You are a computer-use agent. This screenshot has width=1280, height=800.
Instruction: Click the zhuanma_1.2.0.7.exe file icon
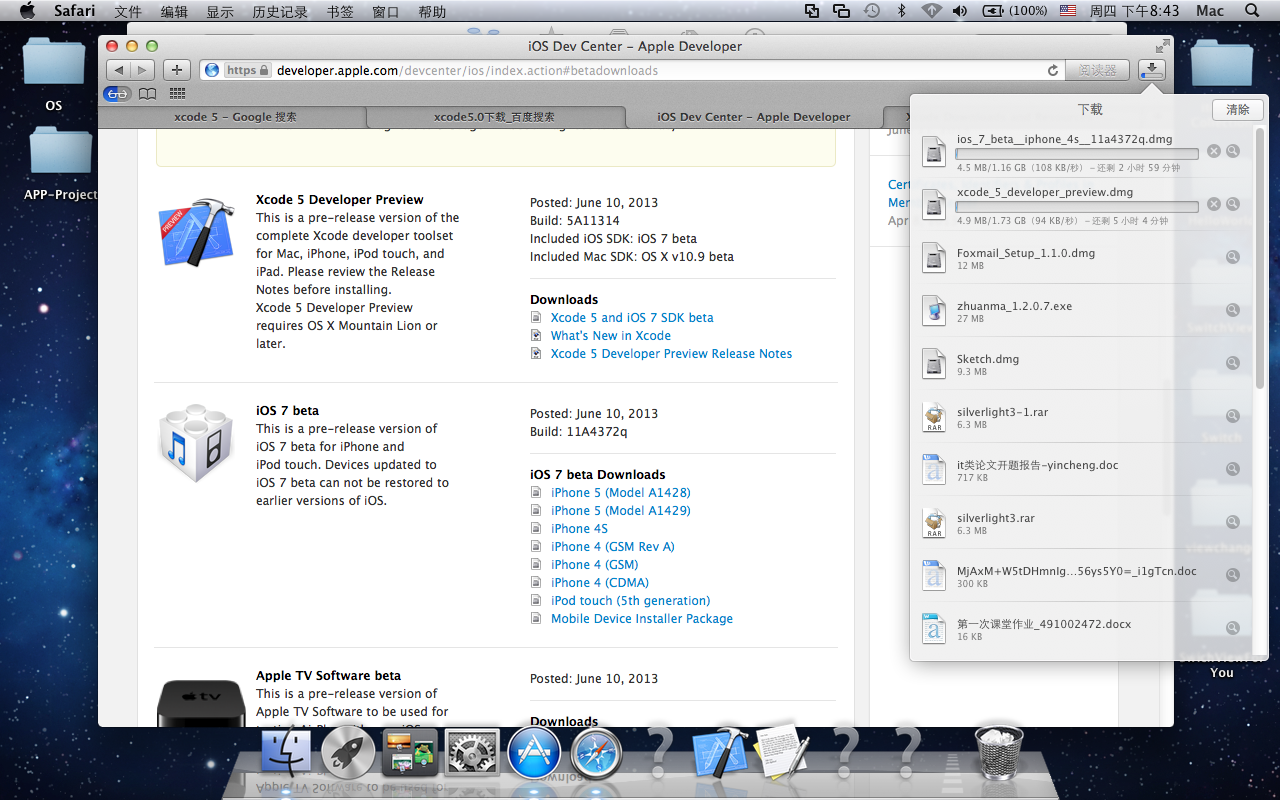click(x=934, y=311)
